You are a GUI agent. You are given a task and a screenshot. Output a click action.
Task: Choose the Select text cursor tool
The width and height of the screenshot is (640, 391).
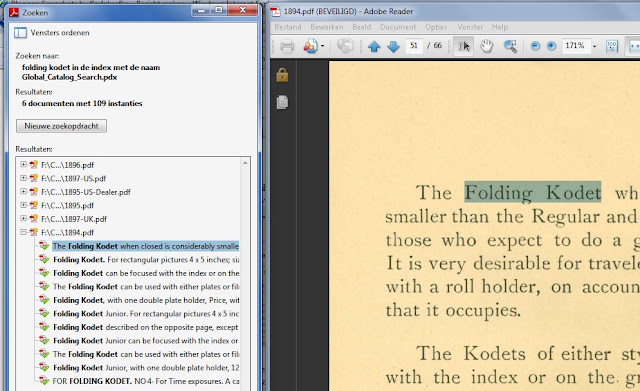tap(464, 46)
